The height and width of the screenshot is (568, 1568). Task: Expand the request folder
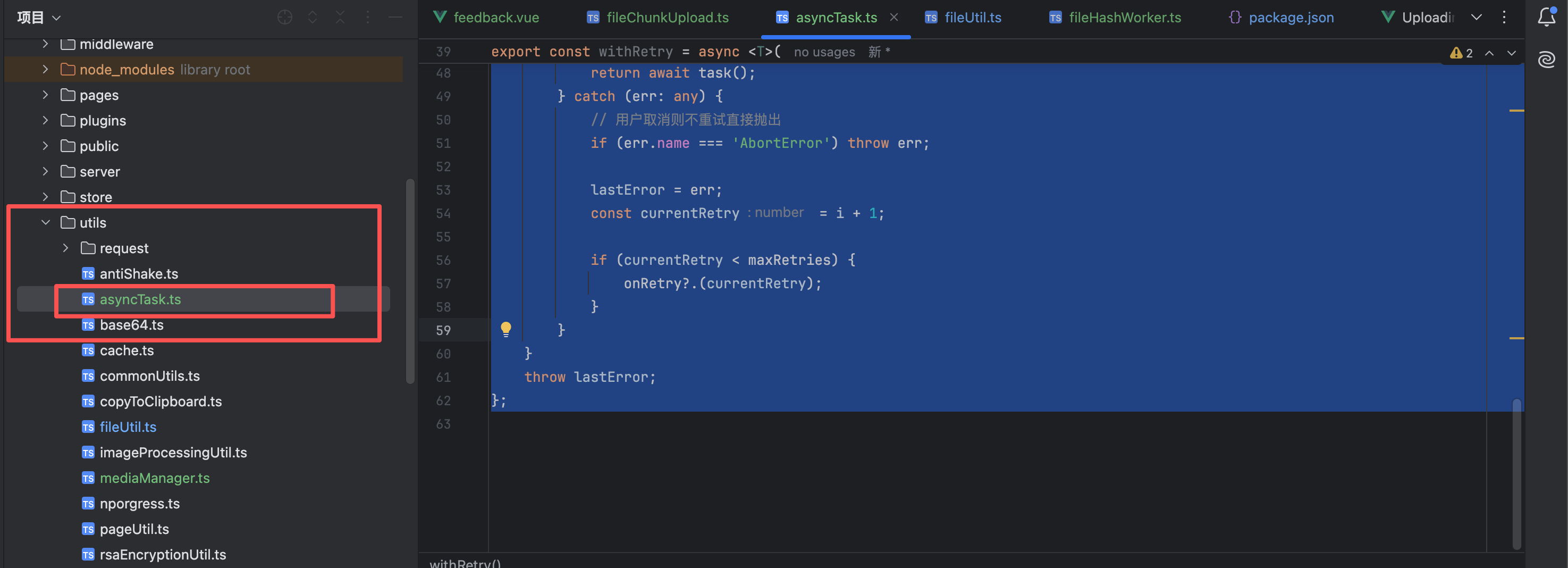tap(66, 248)
